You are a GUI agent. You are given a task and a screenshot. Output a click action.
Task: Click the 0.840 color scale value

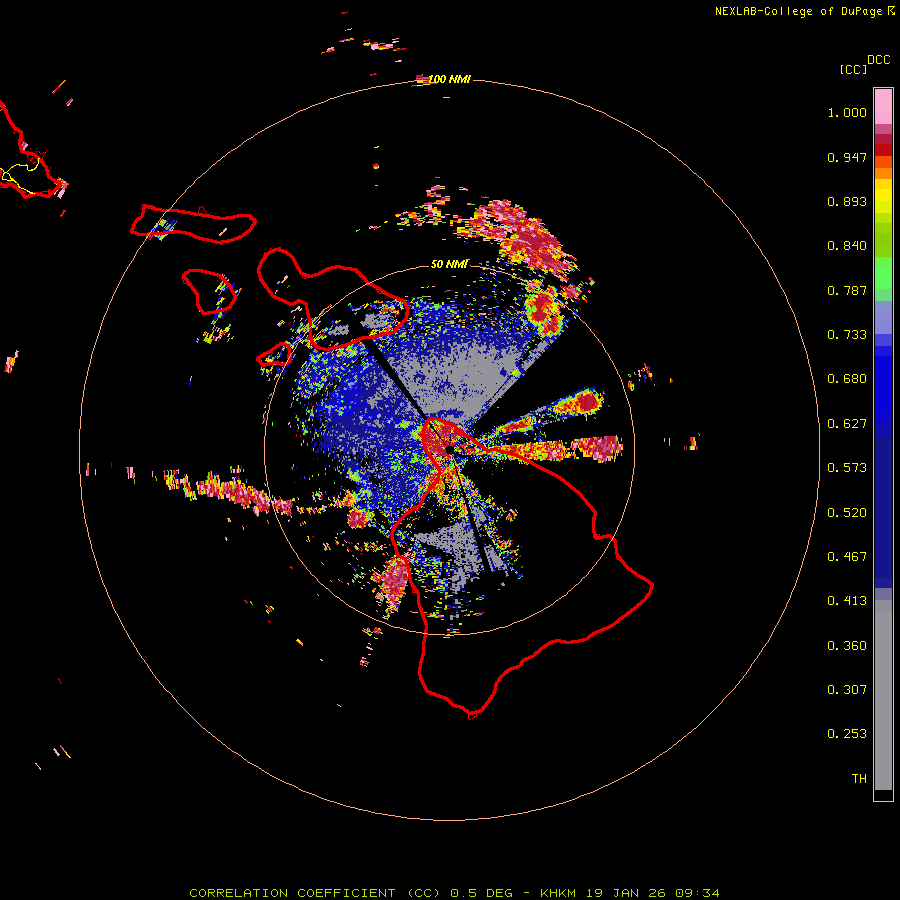847,246
